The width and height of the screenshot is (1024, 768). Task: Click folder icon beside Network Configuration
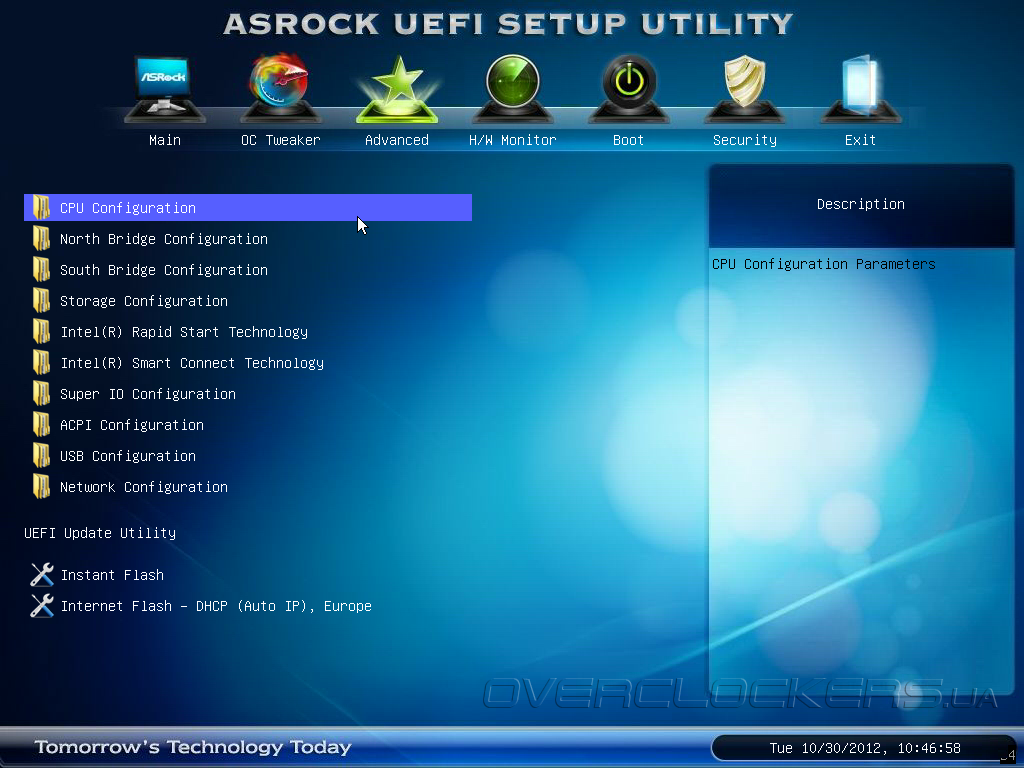41,487
